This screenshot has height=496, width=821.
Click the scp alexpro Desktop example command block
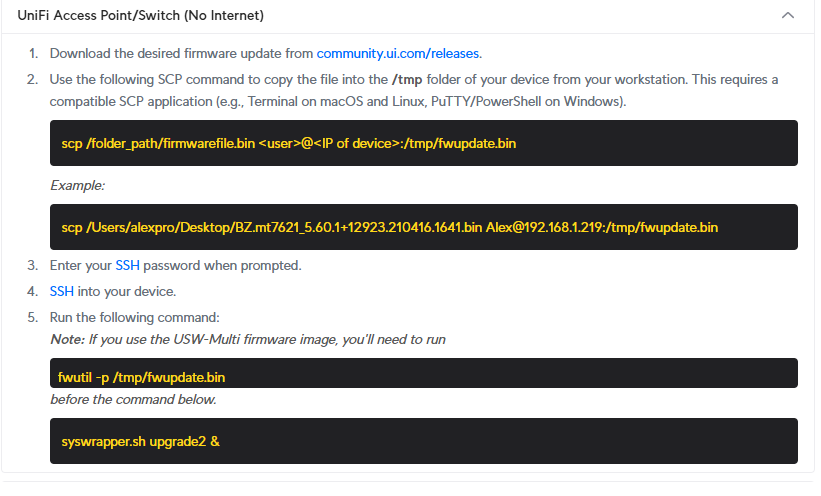click(424, 227)
